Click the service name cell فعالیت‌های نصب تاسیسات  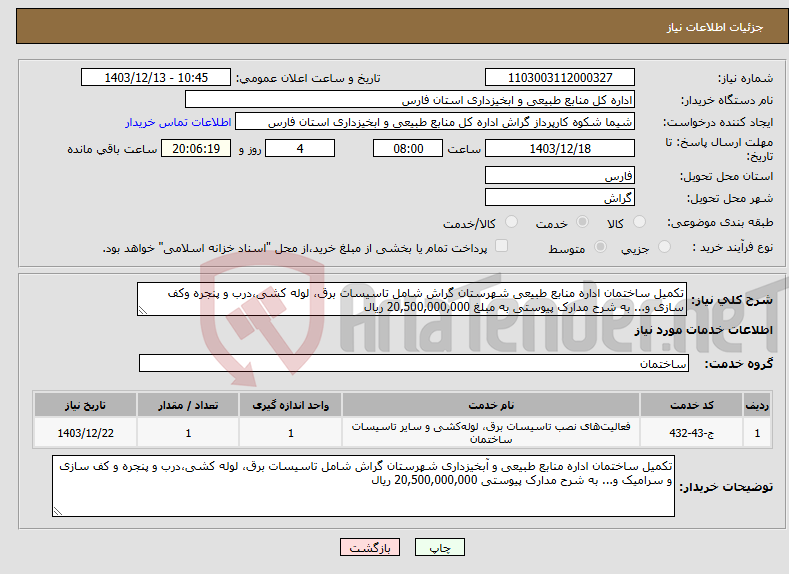click(491, 433)
